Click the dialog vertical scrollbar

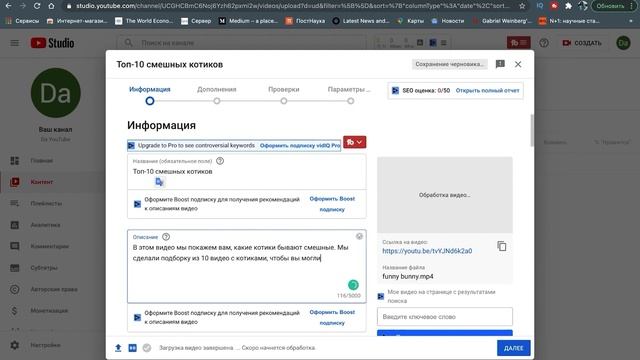531,131
